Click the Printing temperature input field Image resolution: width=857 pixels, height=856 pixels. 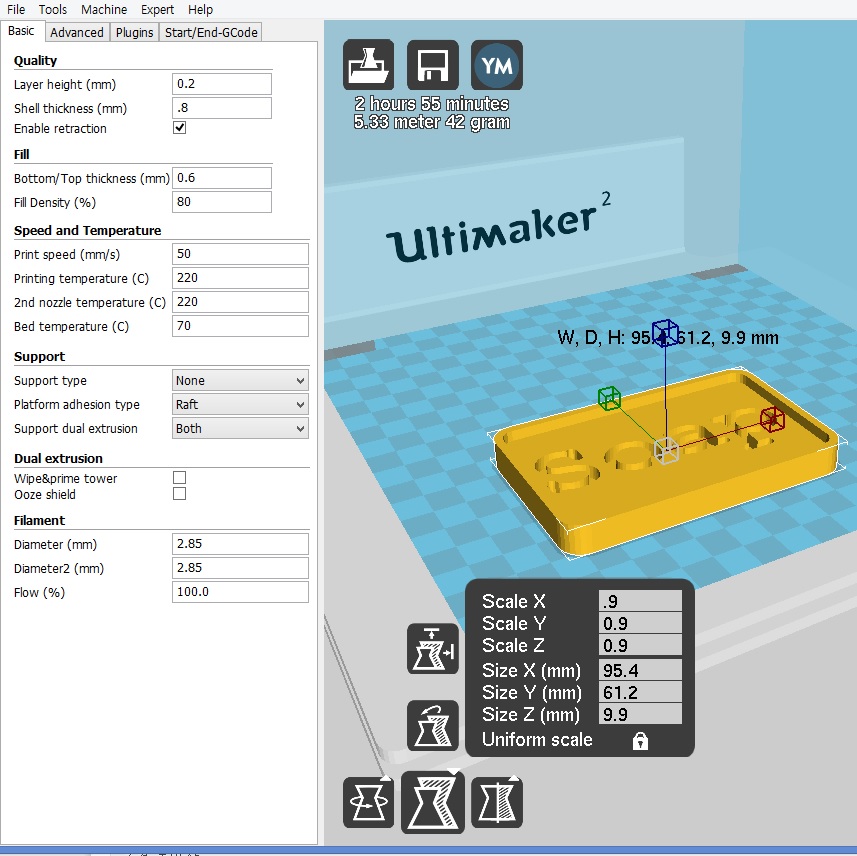coord(240,278)
